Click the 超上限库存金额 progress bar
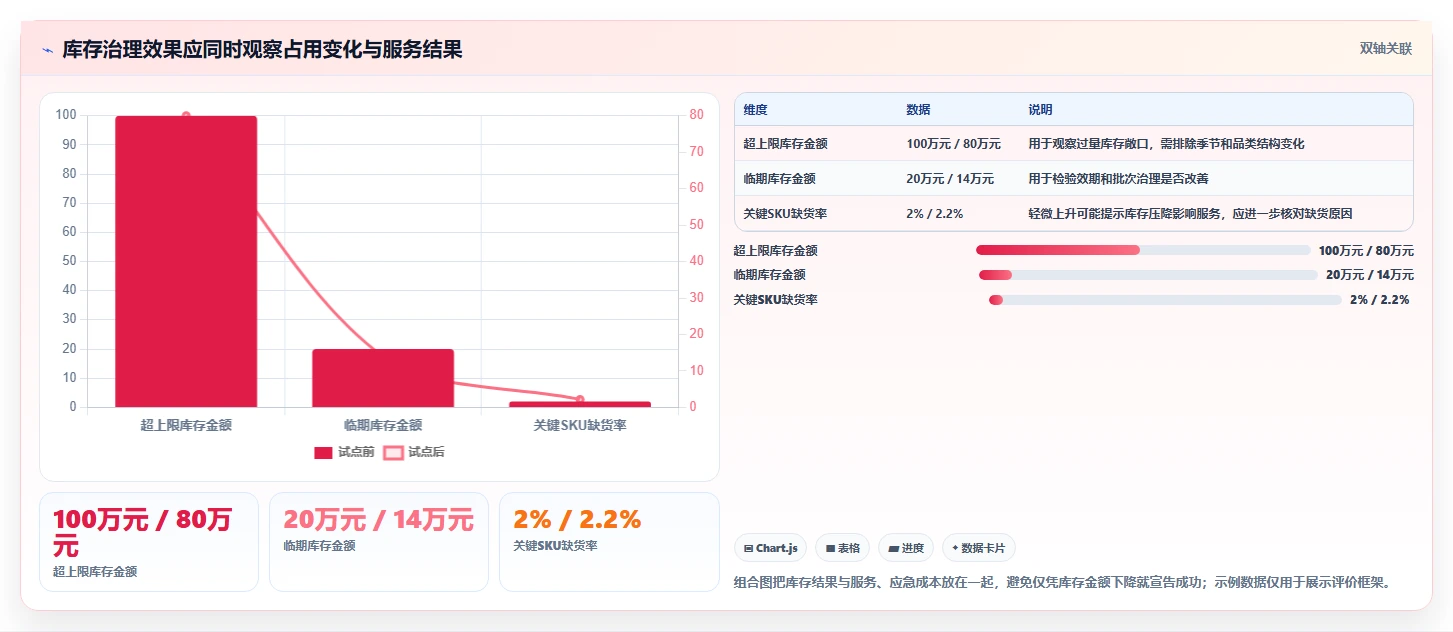Image resolution: width=1453 pixels, height=632 pixels. coord(1143,250)
